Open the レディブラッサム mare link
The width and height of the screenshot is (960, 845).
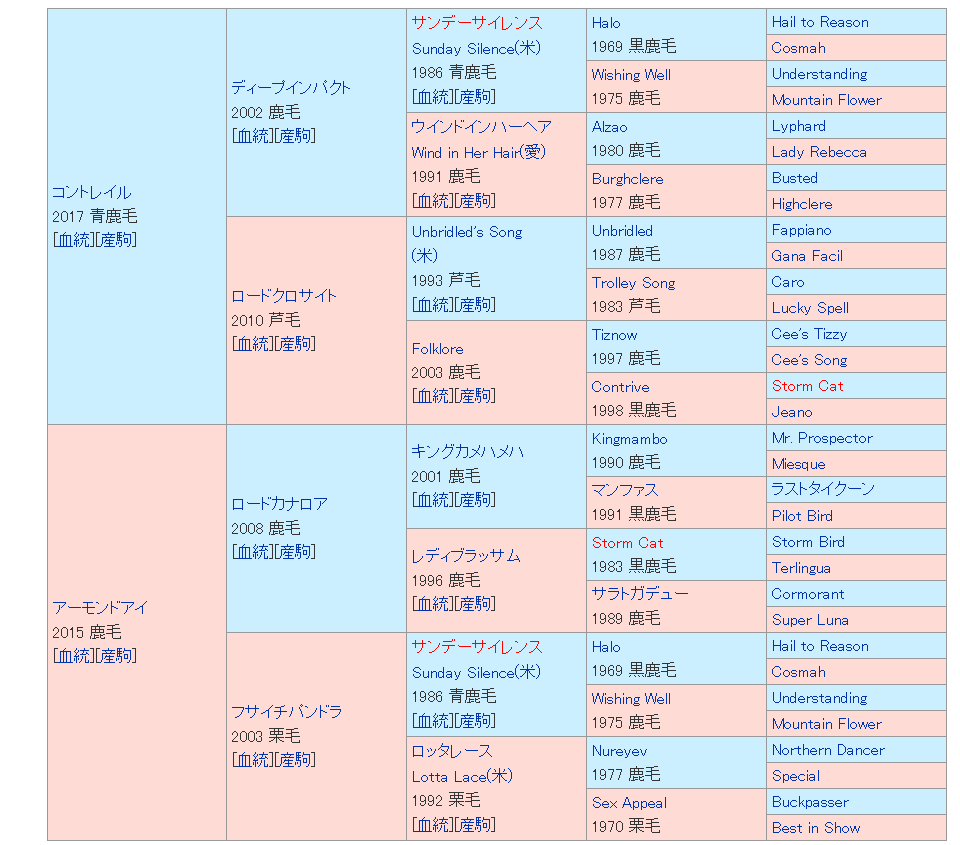pyautogui.click(x=466, y=556)
